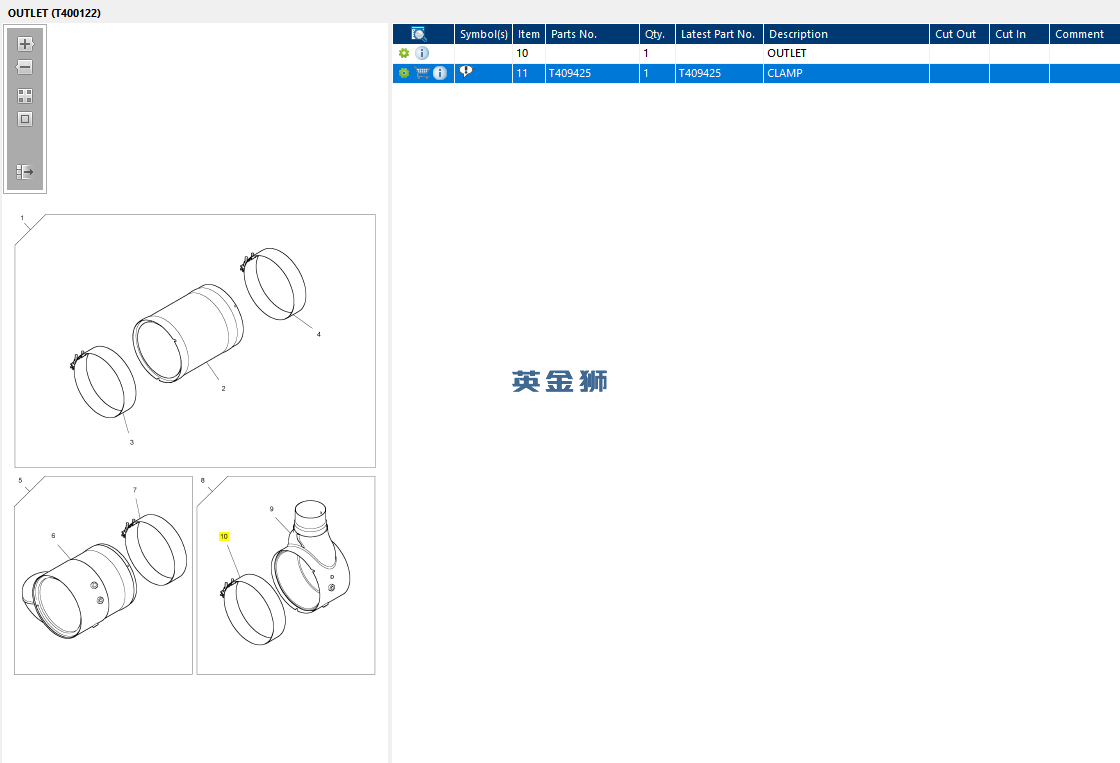Image resolution: width=1120 pixels, height=763 pixels.
Task: Click item number 10 in the table
Action: (522, 53)
